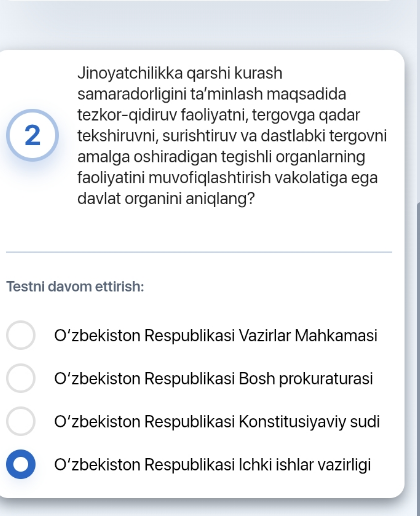Click the word 'tezkor-qidiruv' in the question
The height and width of the screenshot is (516, 420).
click(x=127, y=115)
